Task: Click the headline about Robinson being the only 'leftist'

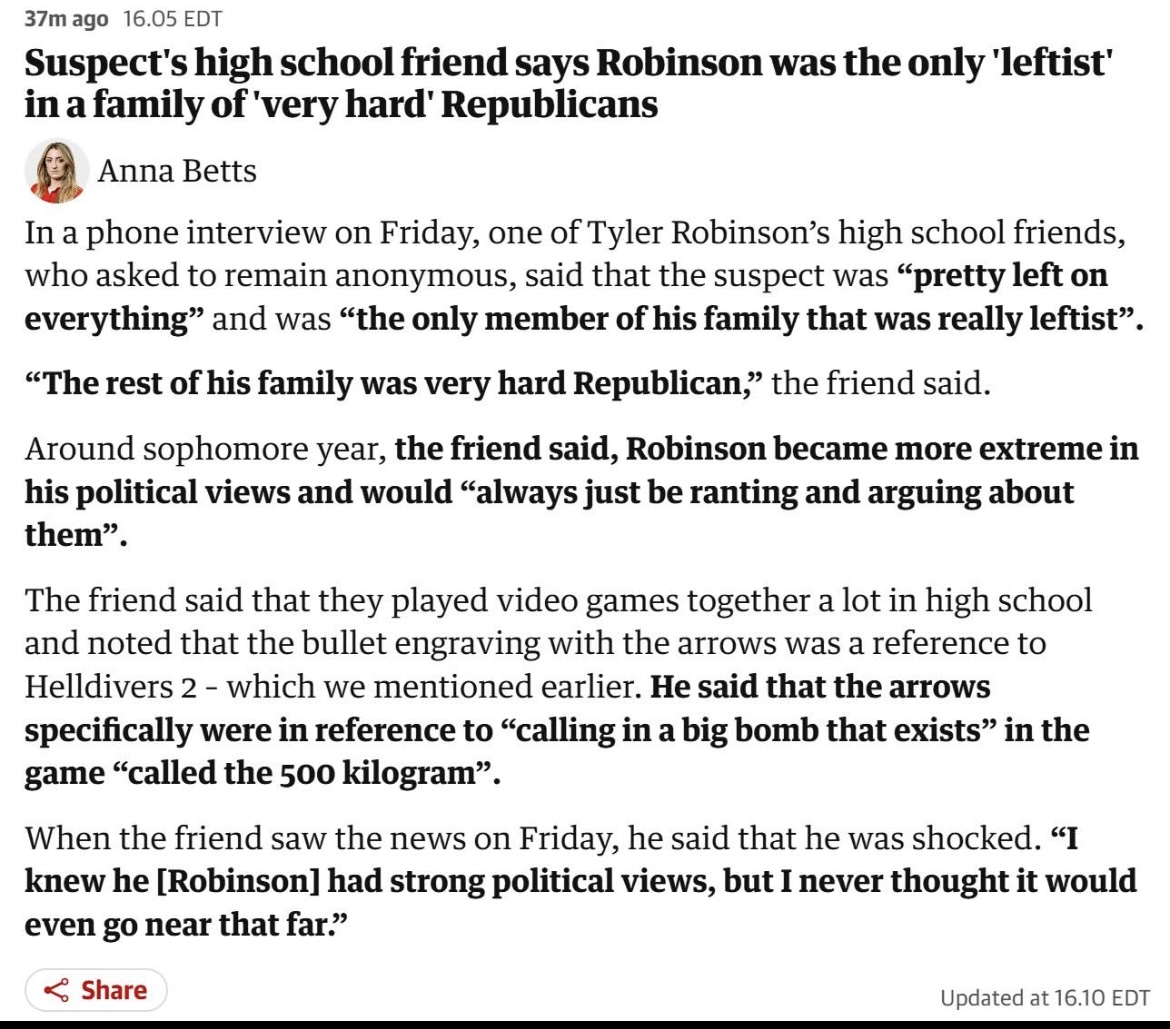Action: pos(567,84)
